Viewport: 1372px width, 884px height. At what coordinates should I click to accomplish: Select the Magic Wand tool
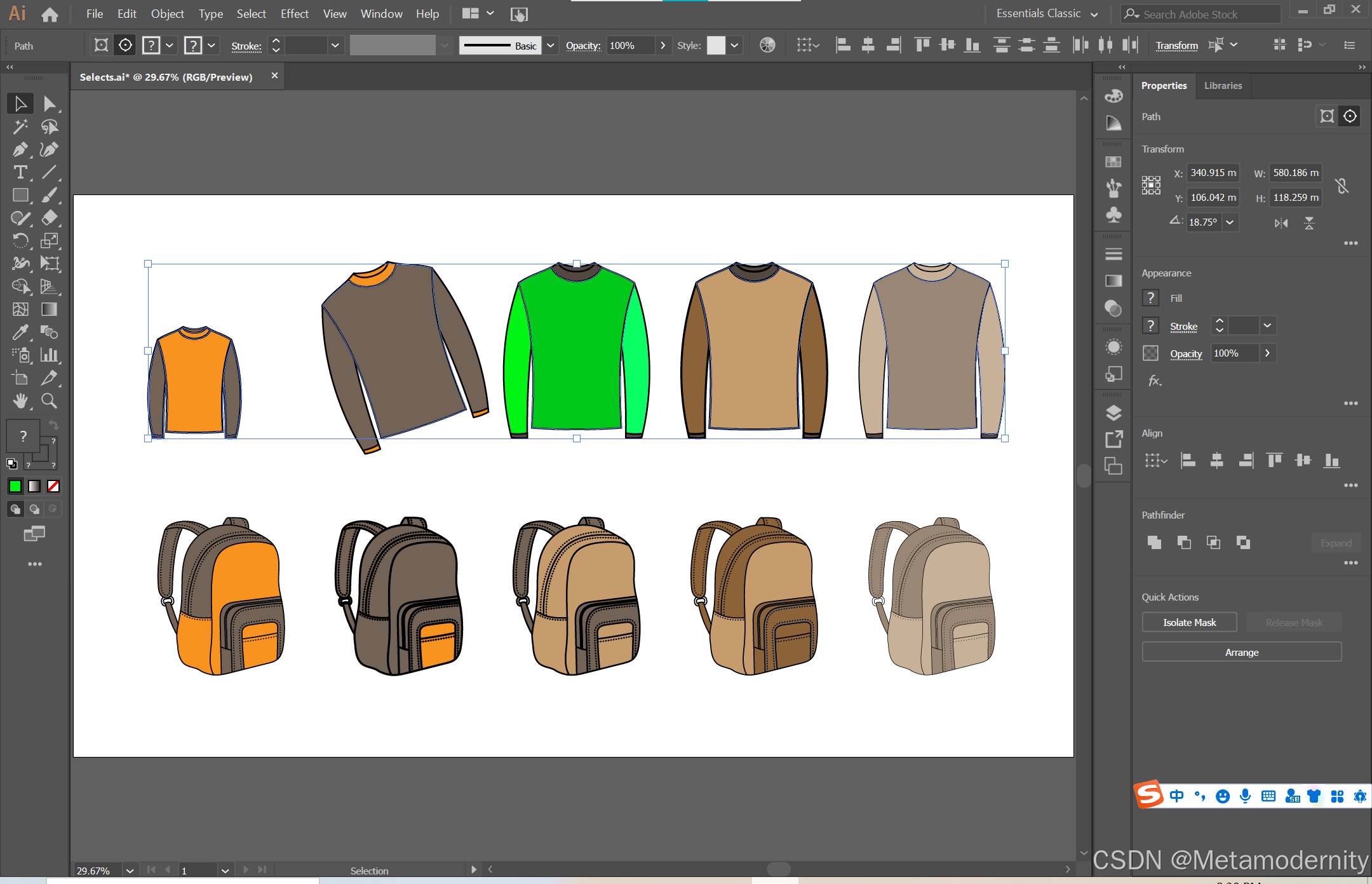20,126
